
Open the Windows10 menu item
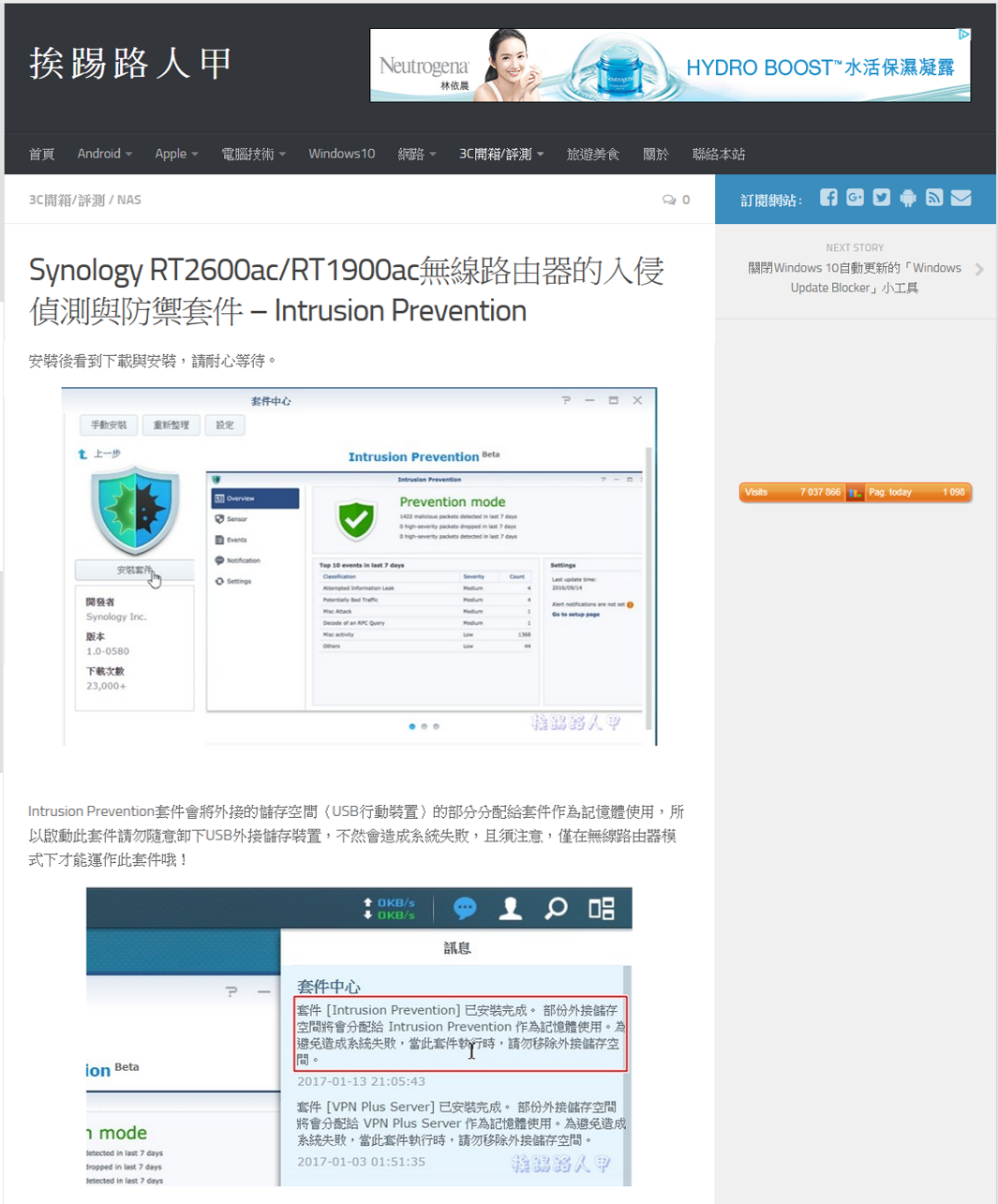pyautogui.click(x=342, y=154)
